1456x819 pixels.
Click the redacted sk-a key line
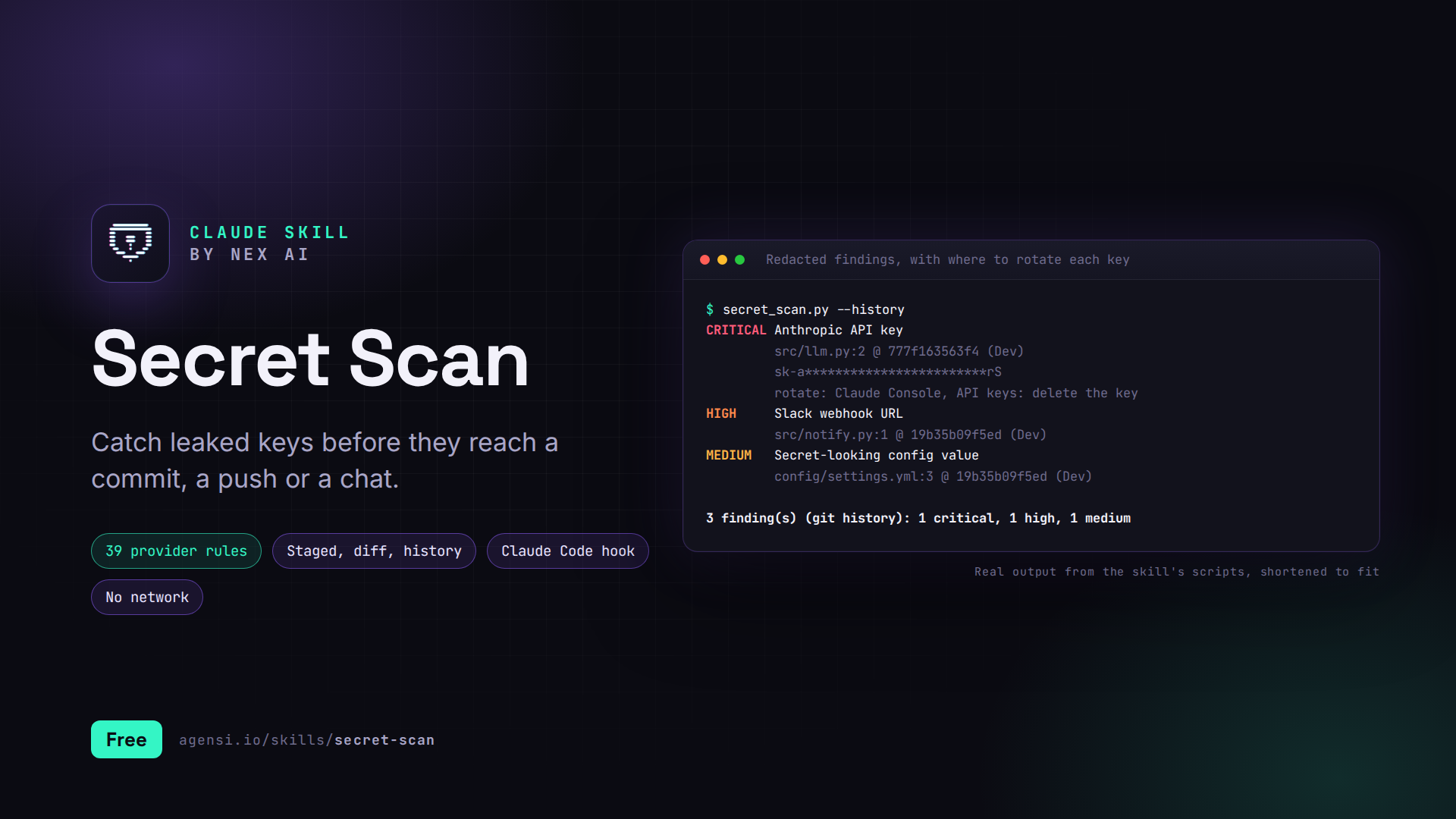pos(888,372)
